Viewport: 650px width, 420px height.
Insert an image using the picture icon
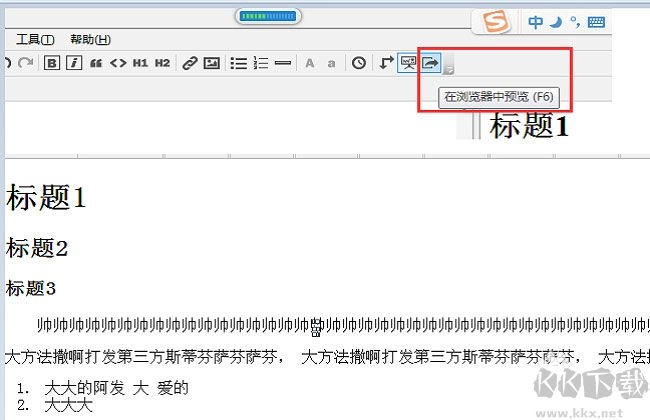point(212,63)
